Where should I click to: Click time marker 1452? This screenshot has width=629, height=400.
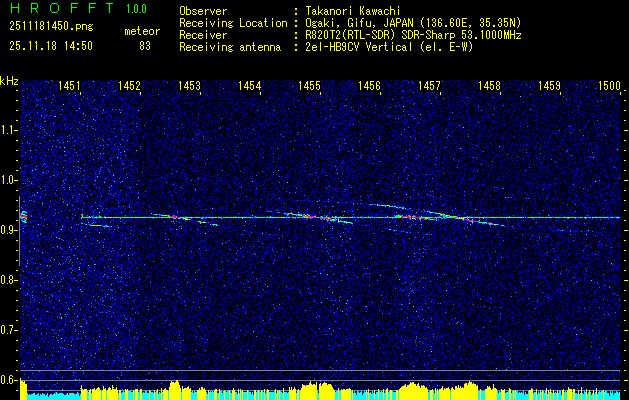[x=129, y=85]
